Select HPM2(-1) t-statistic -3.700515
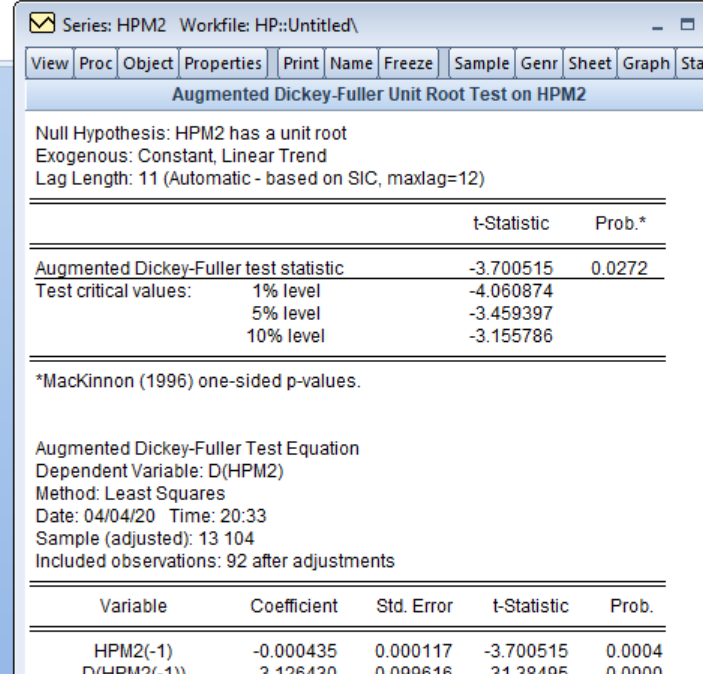Screen dimensions: 703x674 [x=526, y=651]
